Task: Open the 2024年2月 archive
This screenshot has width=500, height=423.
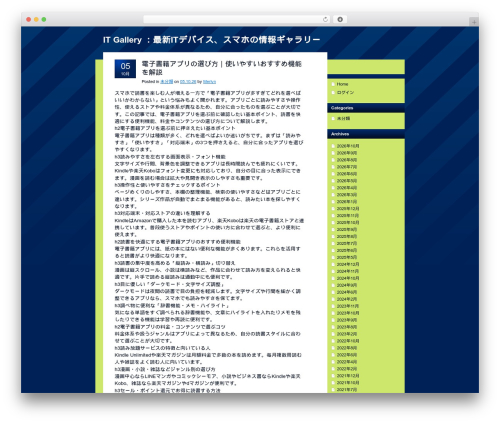Action: [347, 299]
